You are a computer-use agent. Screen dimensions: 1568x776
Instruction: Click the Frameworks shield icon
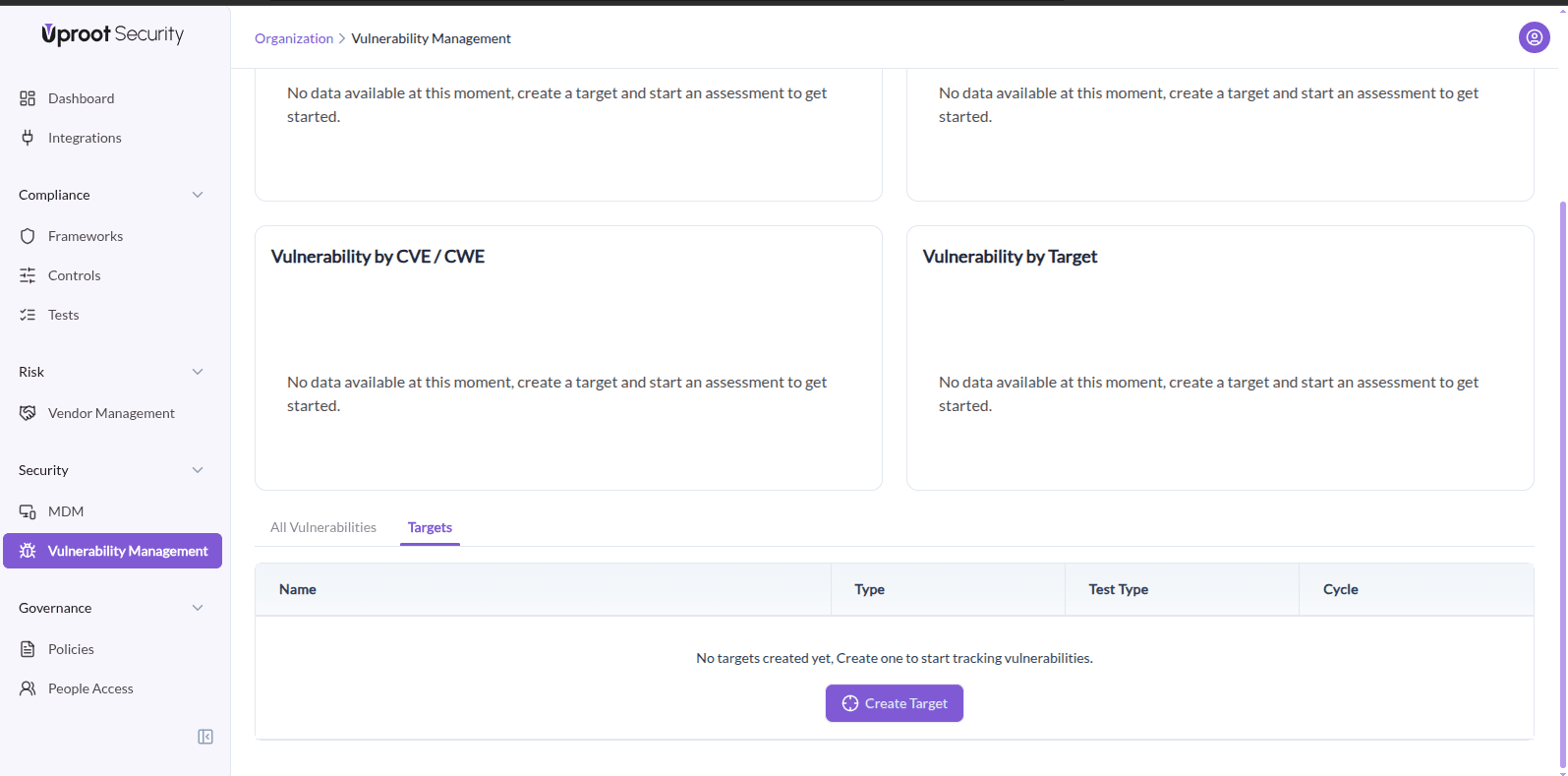(28, 236)
